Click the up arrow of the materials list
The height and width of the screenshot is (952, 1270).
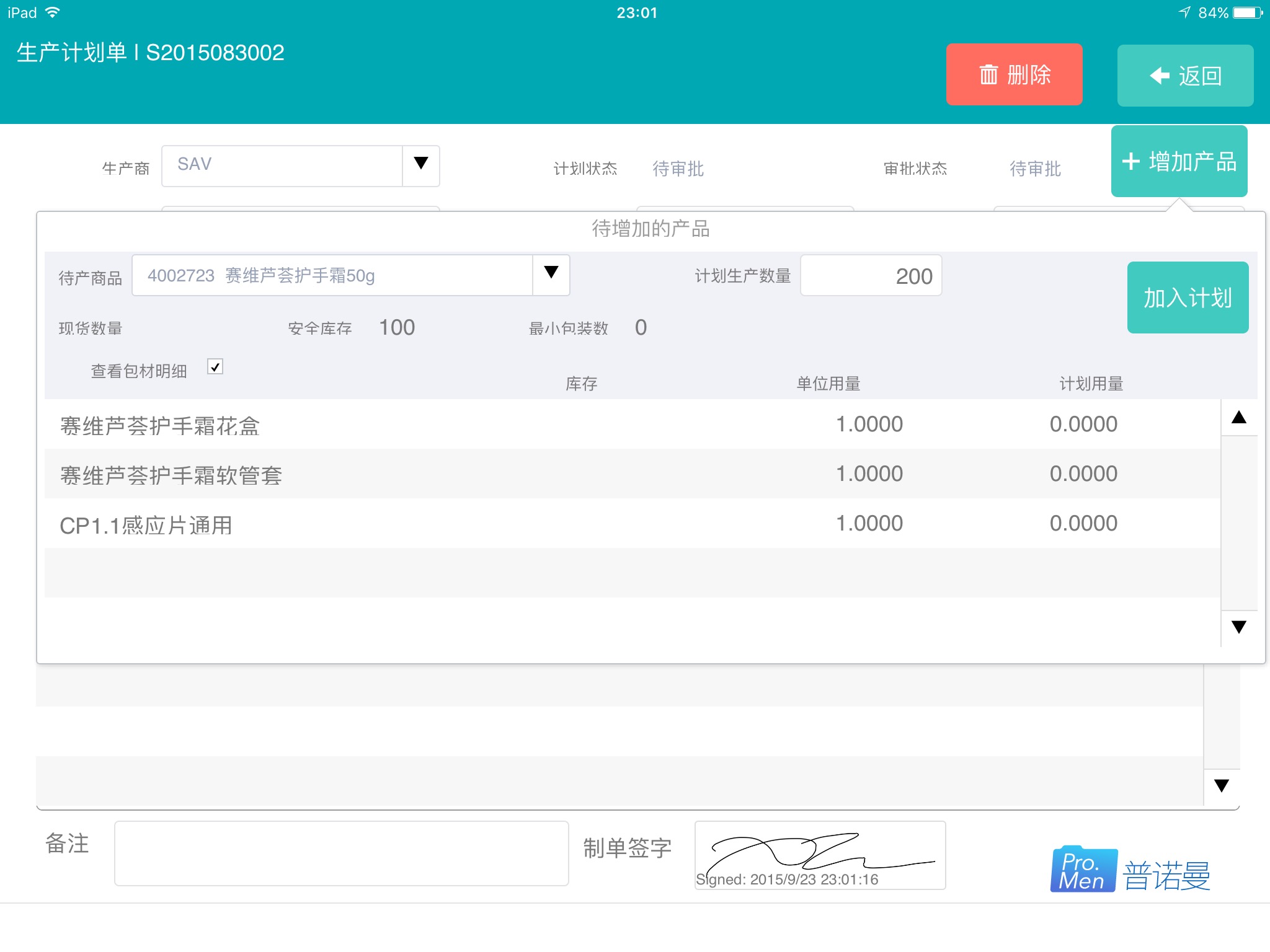point(1239,417)
